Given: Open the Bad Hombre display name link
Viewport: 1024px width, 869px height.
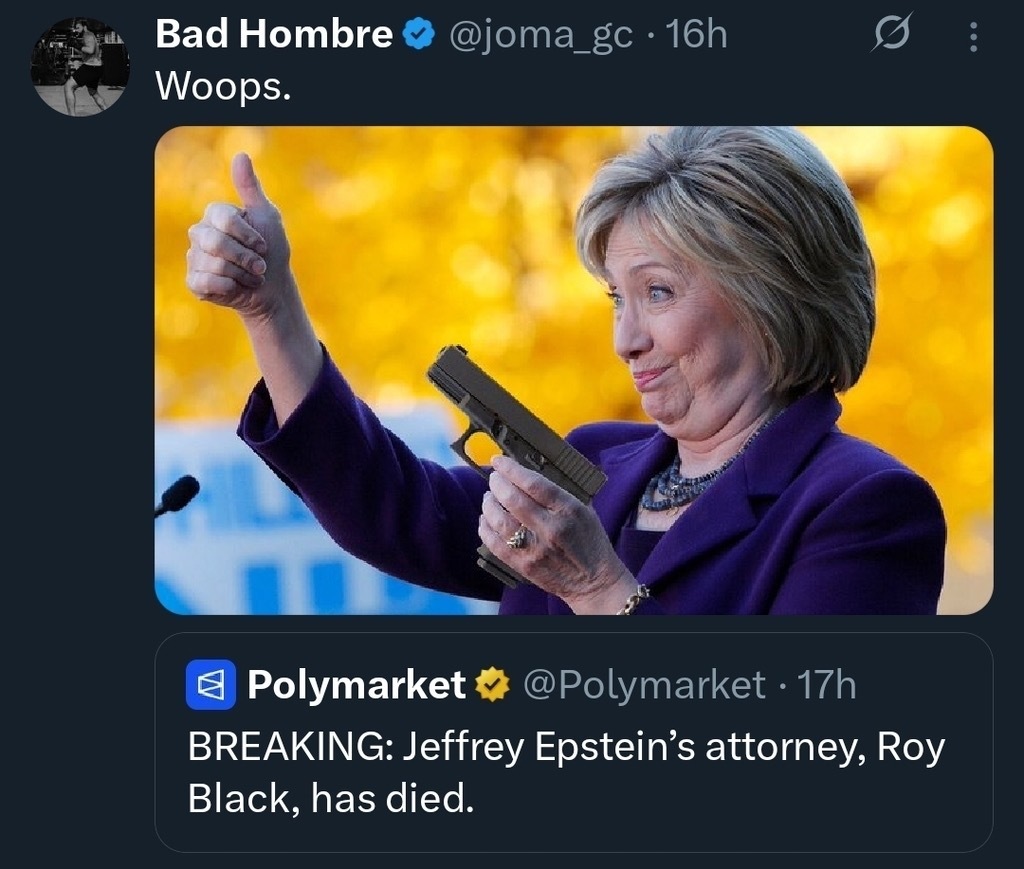Looking at the screenshot, I should (x=275, y=36).
